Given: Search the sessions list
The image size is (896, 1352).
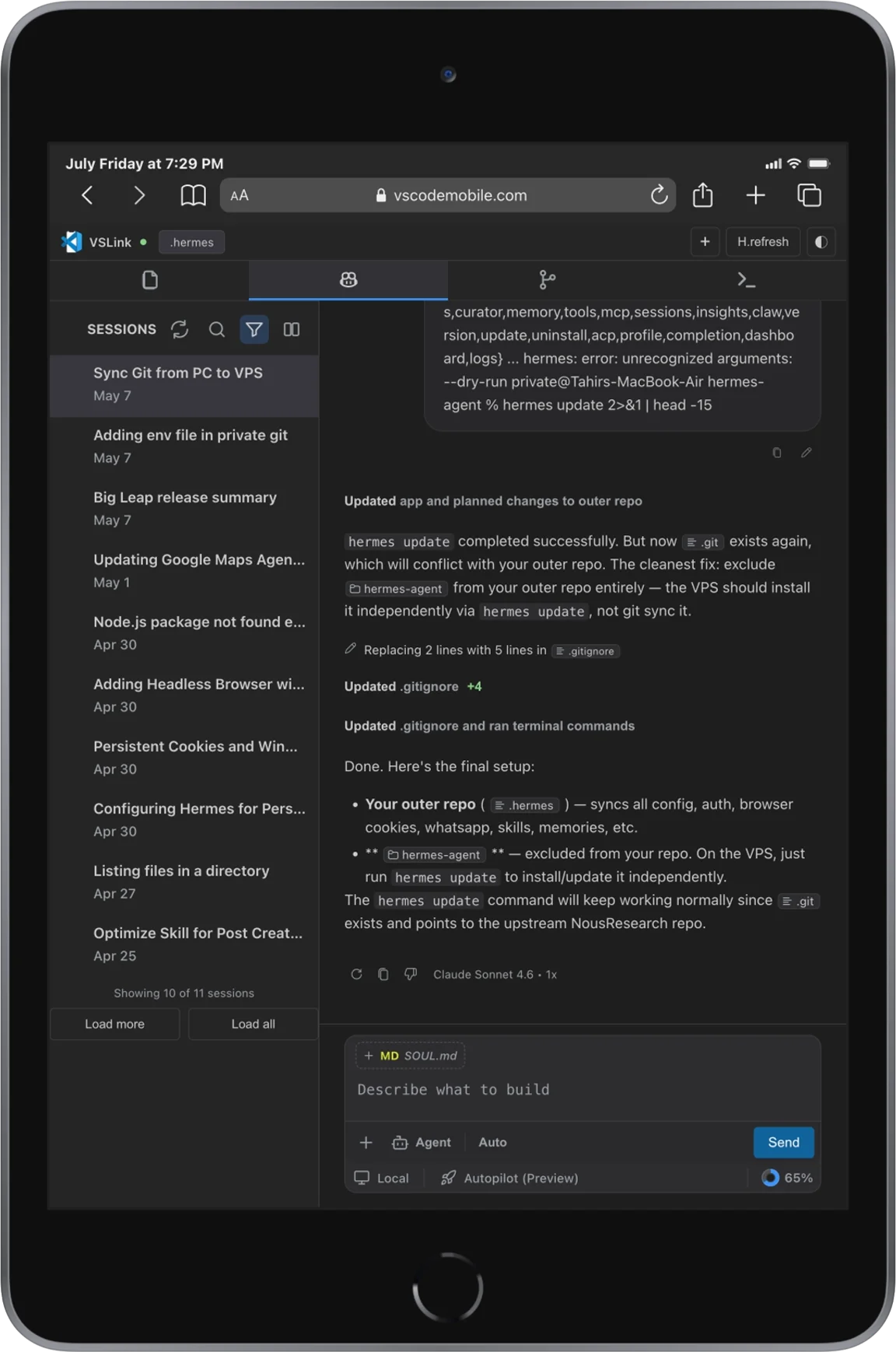Looking at the screenshot, I should point(217,329).
